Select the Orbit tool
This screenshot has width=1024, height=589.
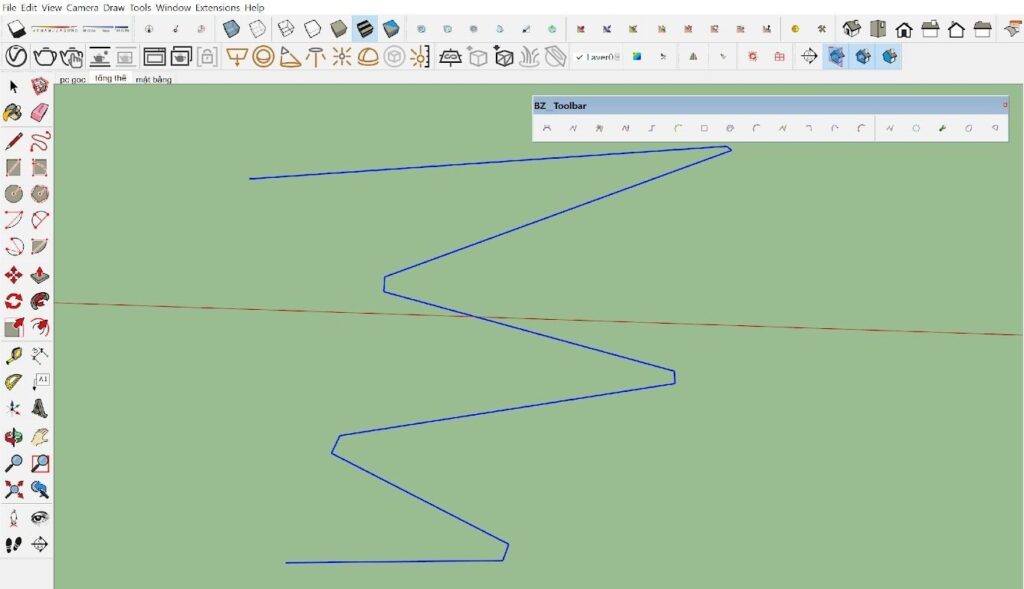[12, 435]
